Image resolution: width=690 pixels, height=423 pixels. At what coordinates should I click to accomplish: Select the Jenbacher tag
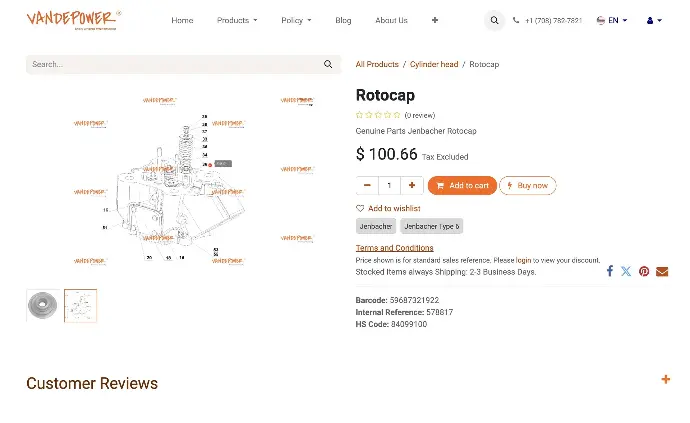(376, 226)
